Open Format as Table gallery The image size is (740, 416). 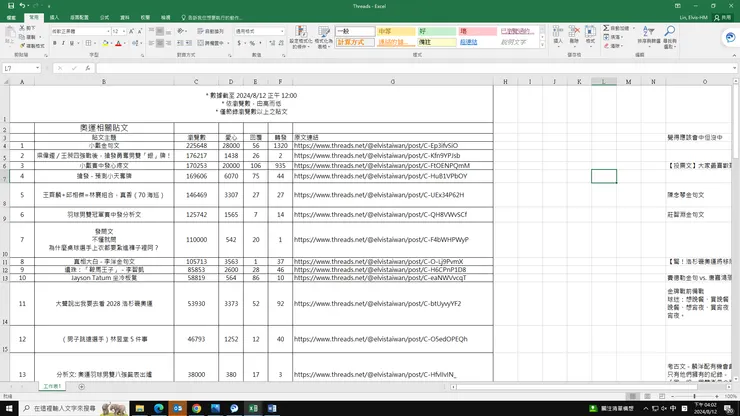pos(324,37)
